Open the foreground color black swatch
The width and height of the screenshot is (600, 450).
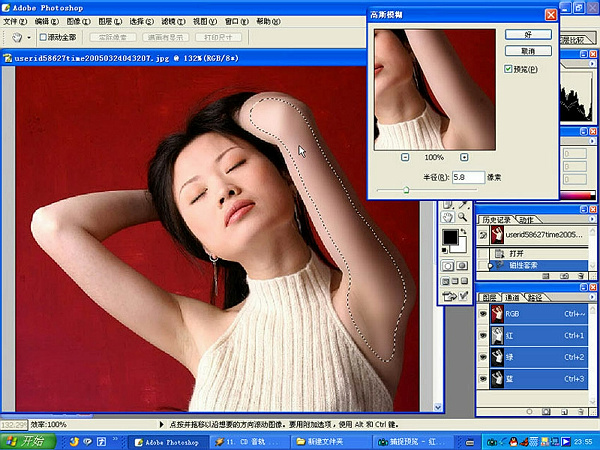450,237
